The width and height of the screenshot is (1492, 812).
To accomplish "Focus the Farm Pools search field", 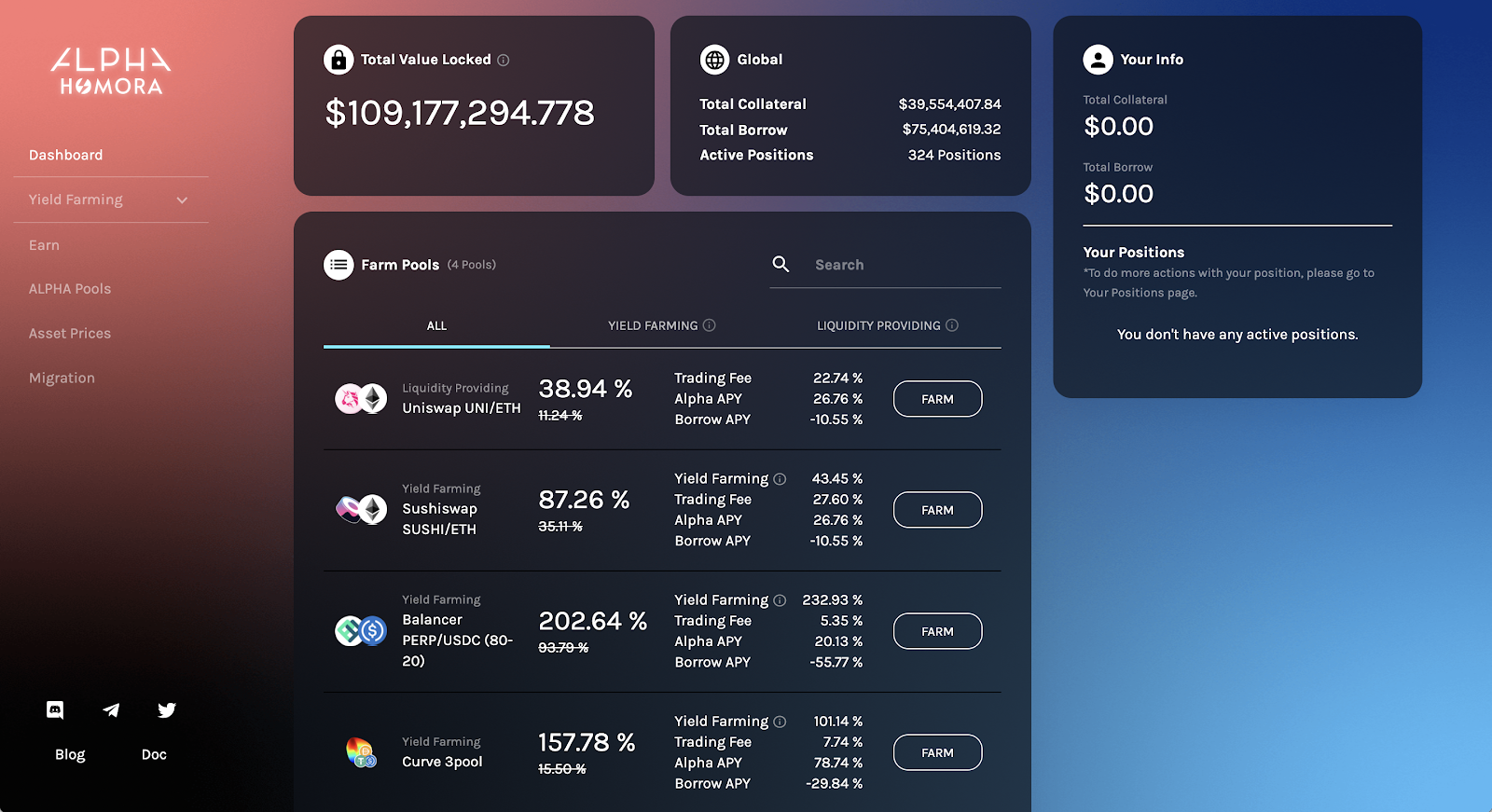I will (906, 265).
